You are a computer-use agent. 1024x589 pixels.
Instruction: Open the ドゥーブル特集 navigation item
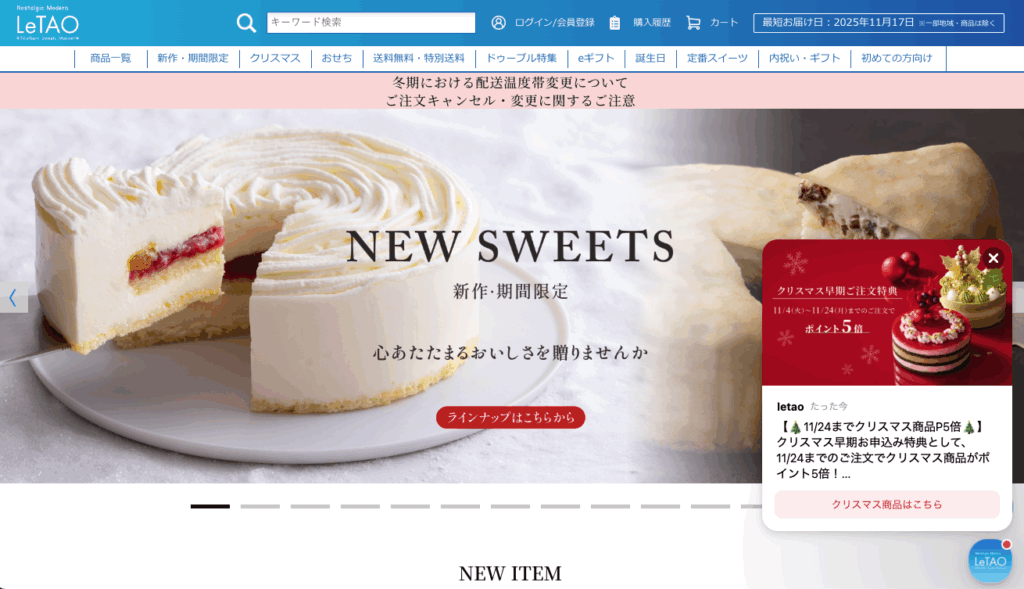coord(521,58)
